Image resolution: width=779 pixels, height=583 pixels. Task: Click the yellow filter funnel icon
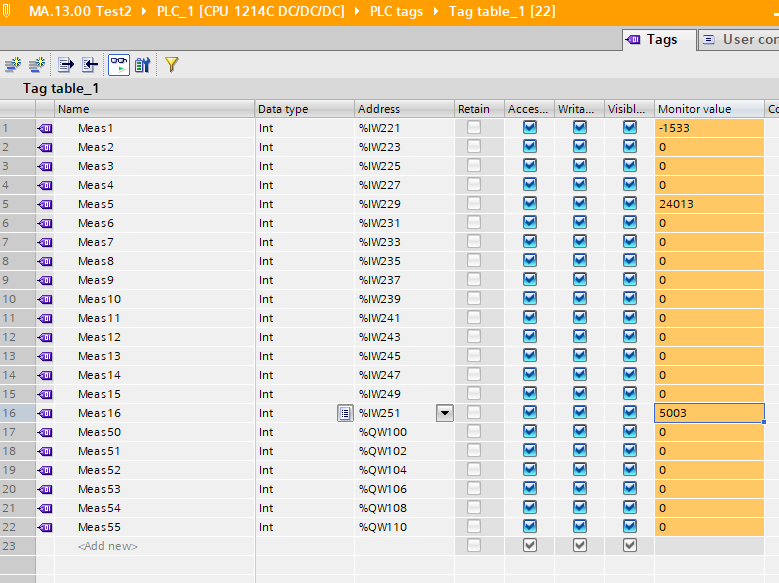pyautogui.click(x=171, y=65)
